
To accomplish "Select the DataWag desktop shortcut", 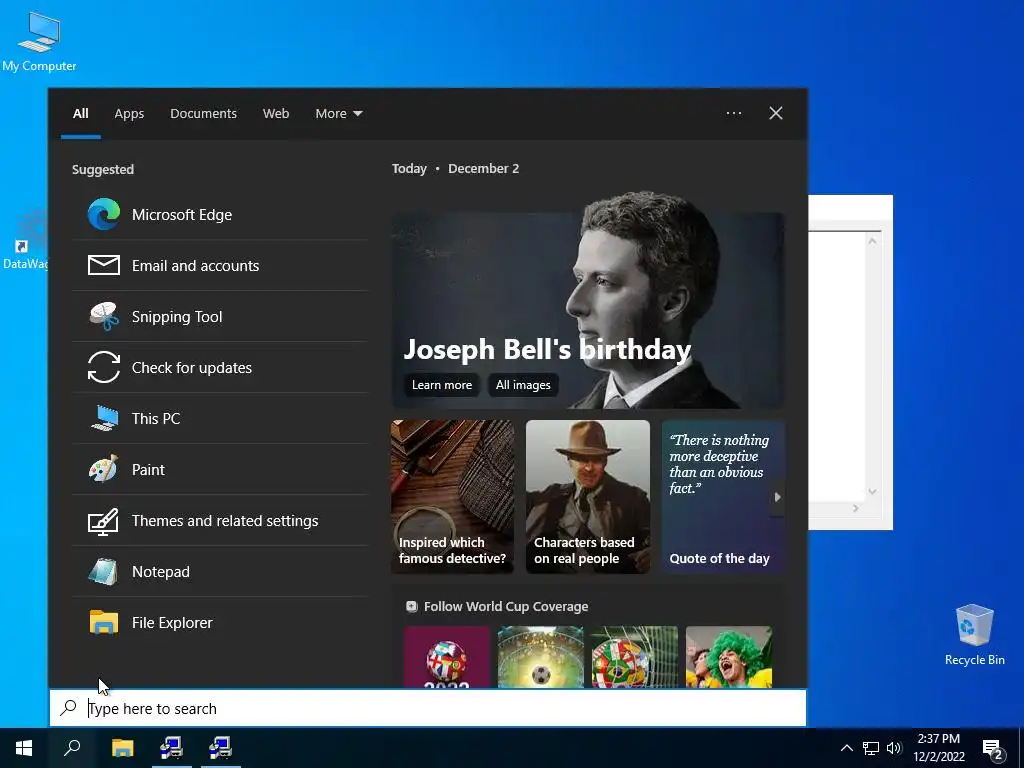I will pos(25,240).
